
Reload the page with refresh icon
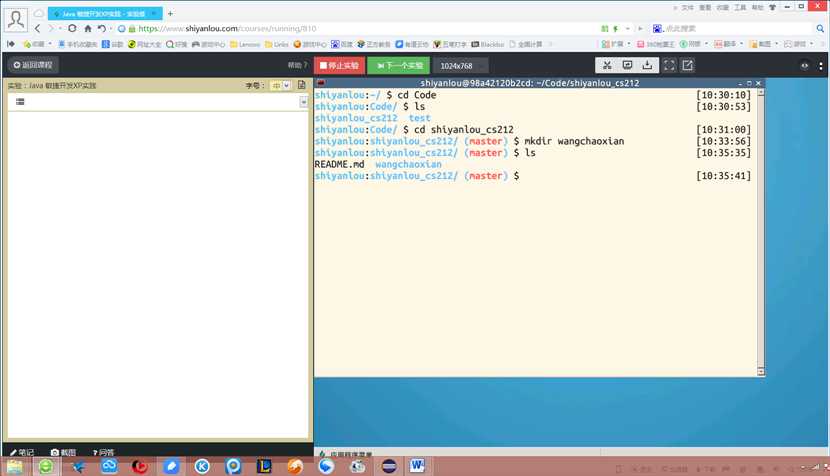pos(73,29)
